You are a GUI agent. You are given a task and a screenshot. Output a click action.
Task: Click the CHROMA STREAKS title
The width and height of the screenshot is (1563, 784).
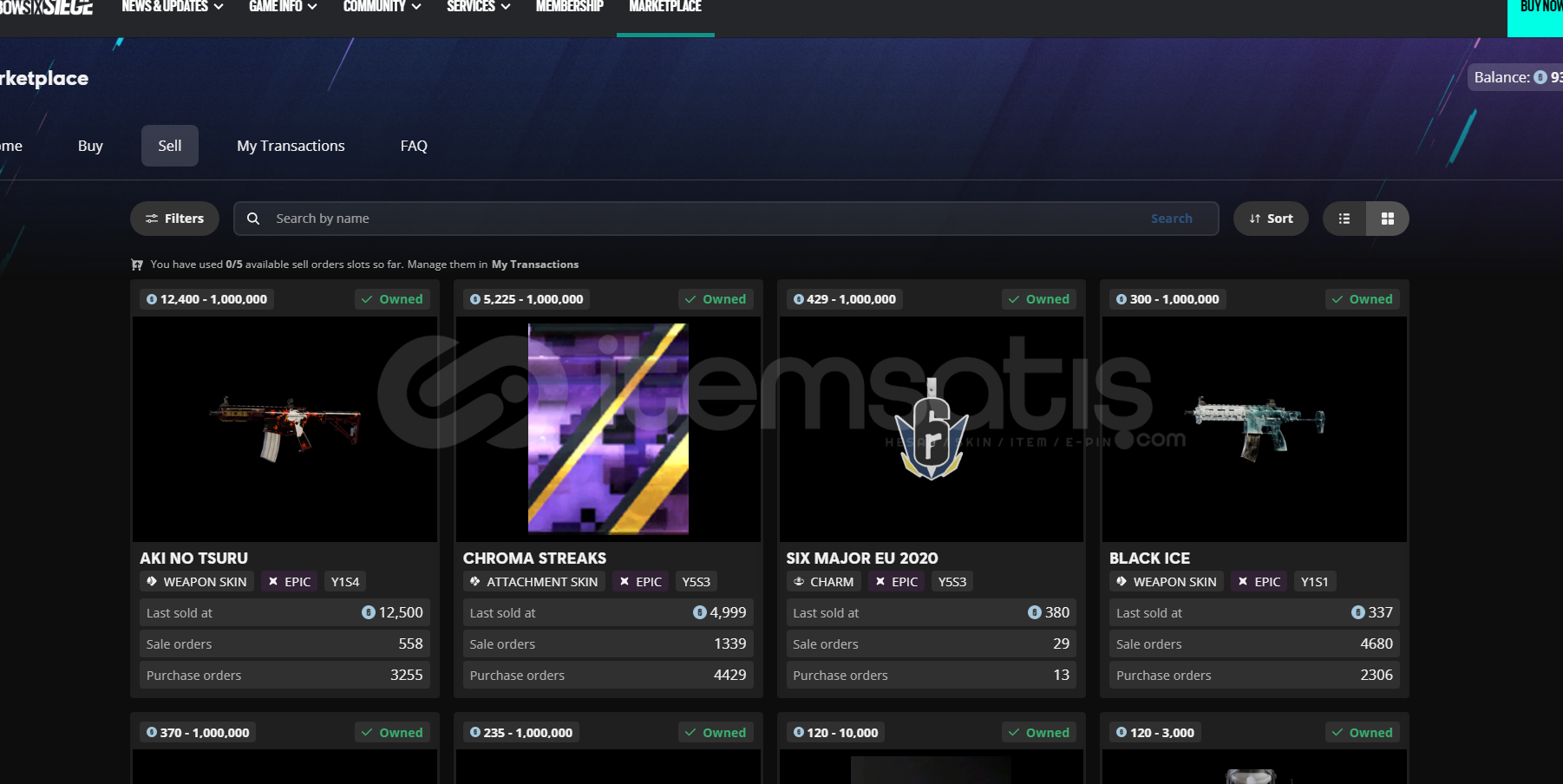pos(534,559)
